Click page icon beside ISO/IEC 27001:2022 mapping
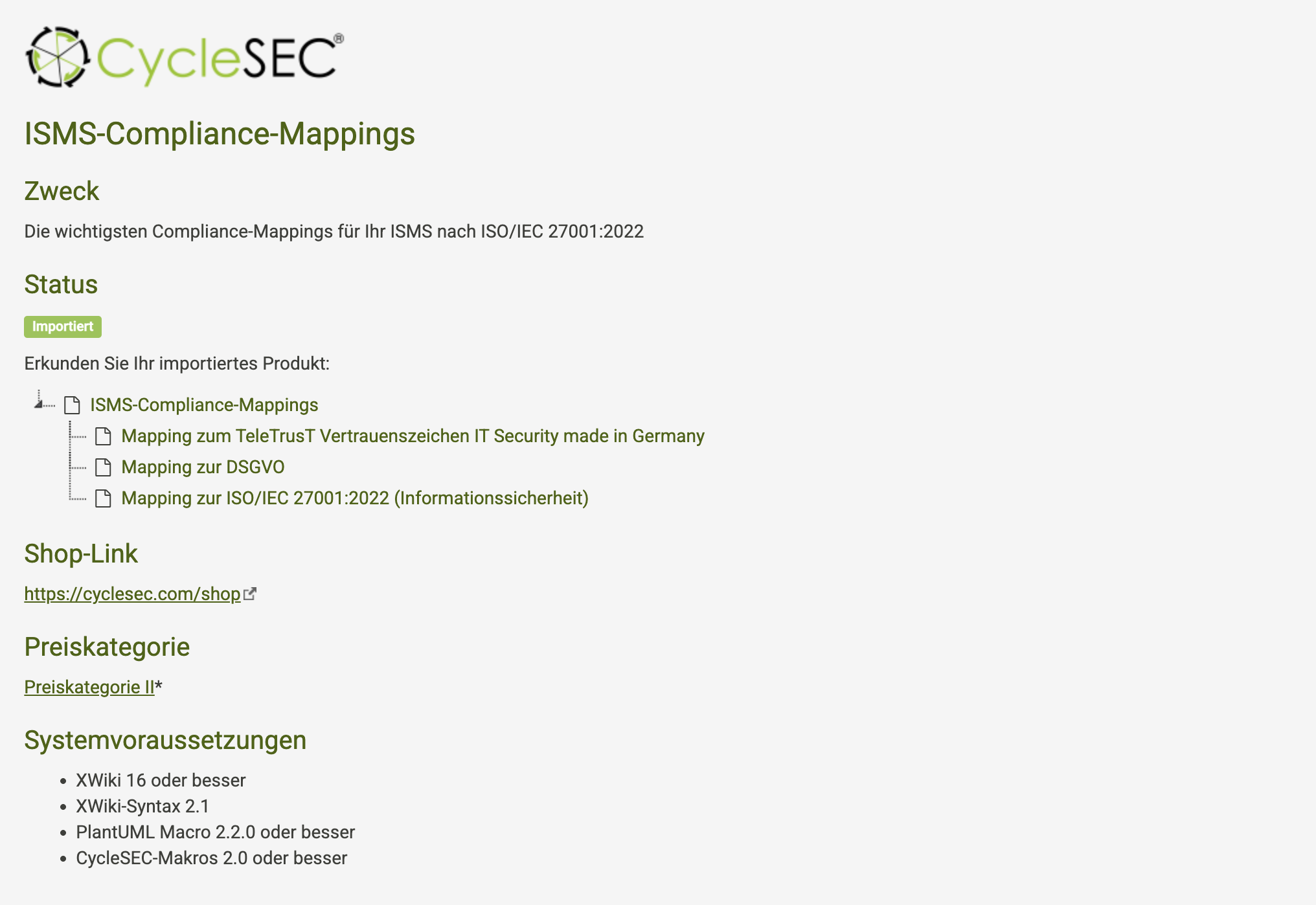This screenshot has width=1316, height=905. point(103,498)
